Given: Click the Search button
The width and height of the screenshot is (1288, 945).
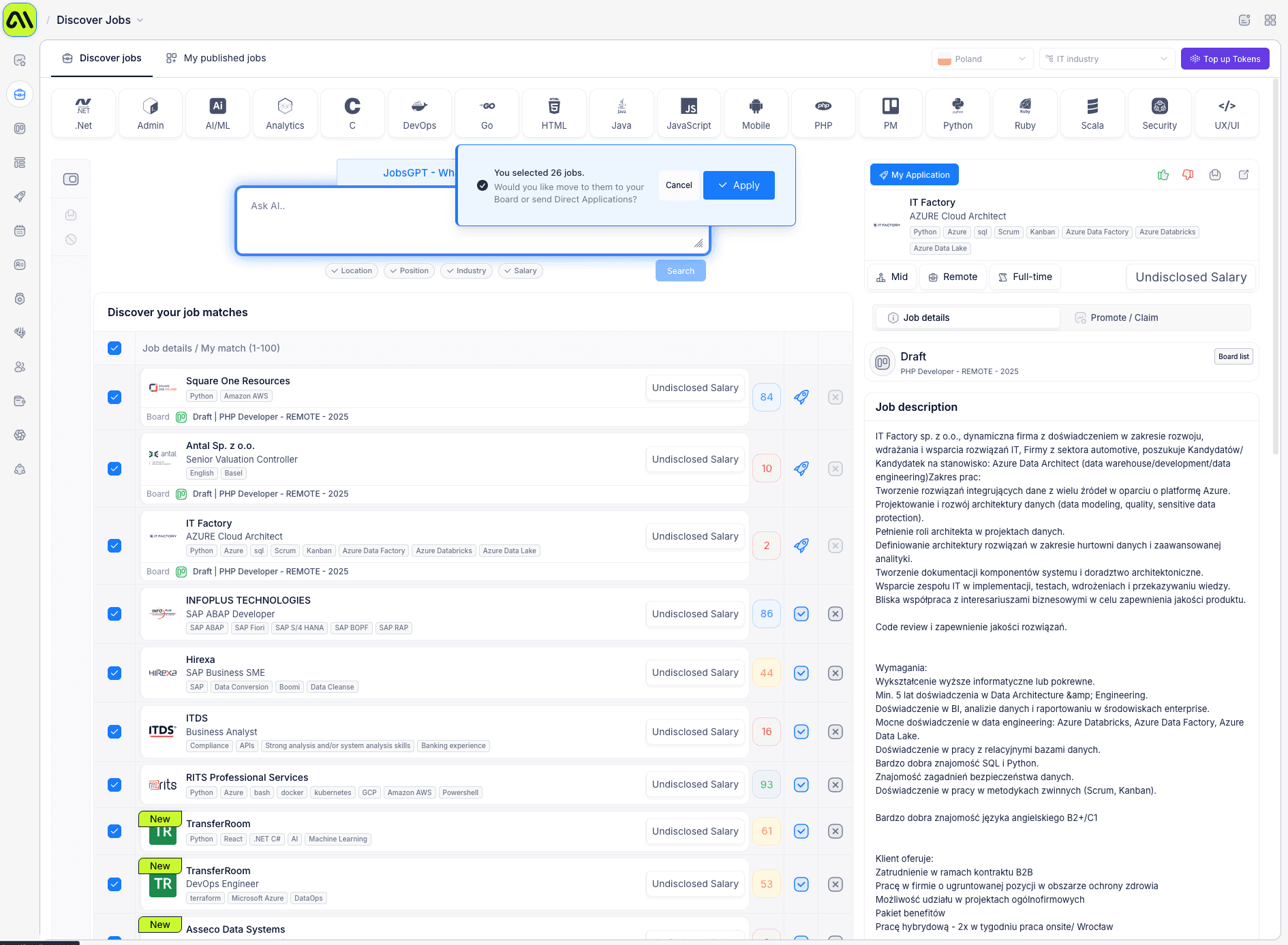Looking at the screenshot, I should point(680,271).
